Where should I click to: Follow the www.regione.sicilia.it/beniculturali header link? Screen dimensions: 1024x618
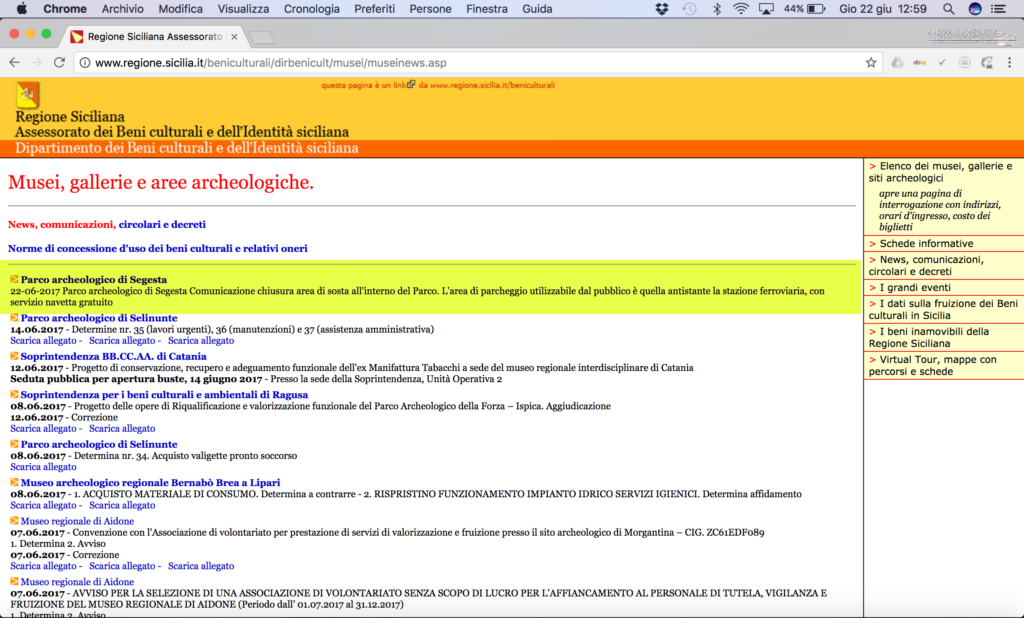(492, 85)
